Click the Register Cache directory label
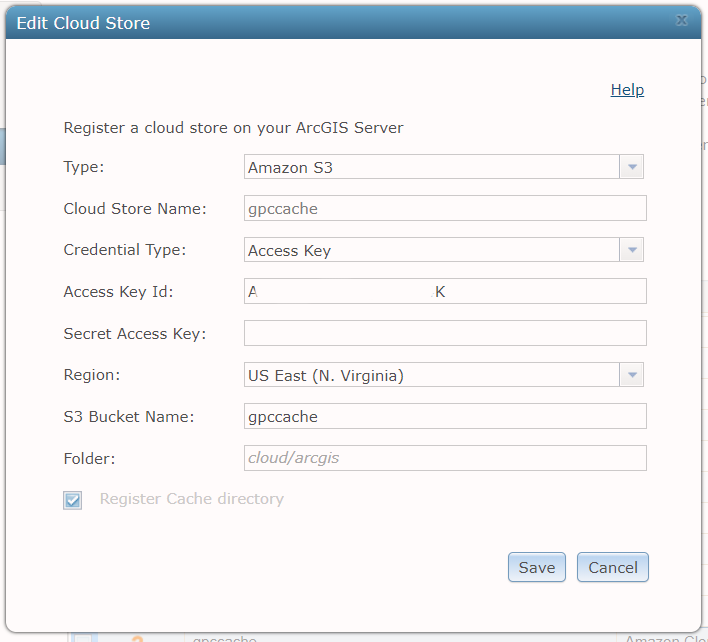The width and height of the screenshot is (708, 642). coord(191,499)
